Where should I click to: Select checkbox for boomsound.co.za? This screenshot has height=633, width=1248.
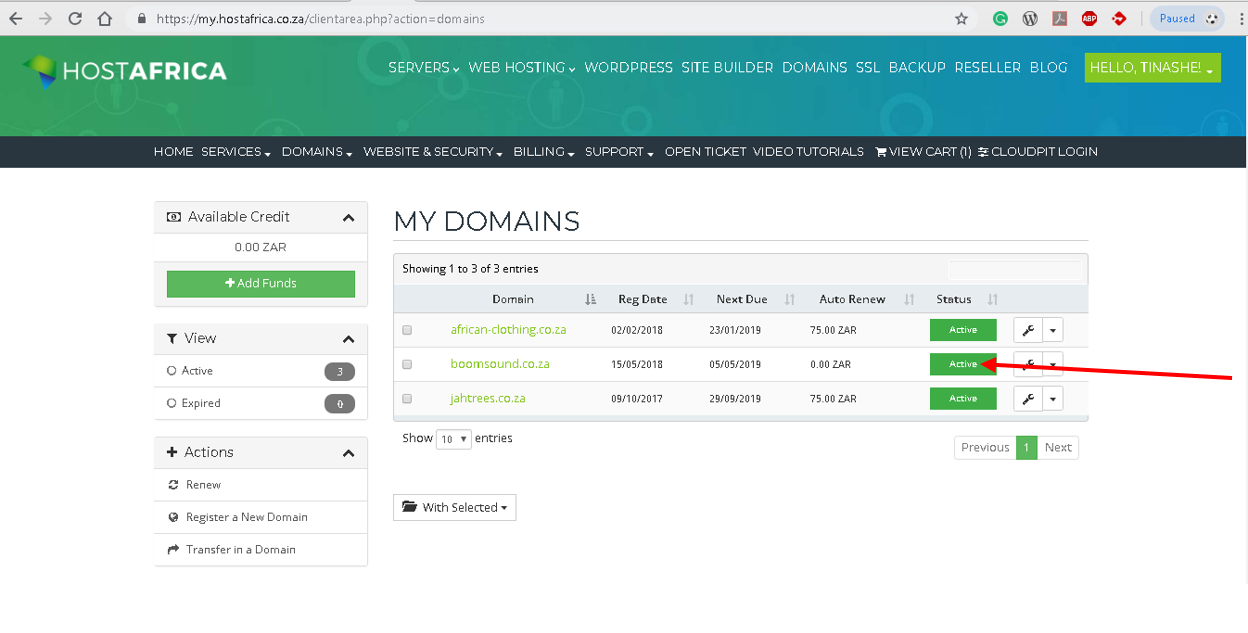click(x=407, y=364)
